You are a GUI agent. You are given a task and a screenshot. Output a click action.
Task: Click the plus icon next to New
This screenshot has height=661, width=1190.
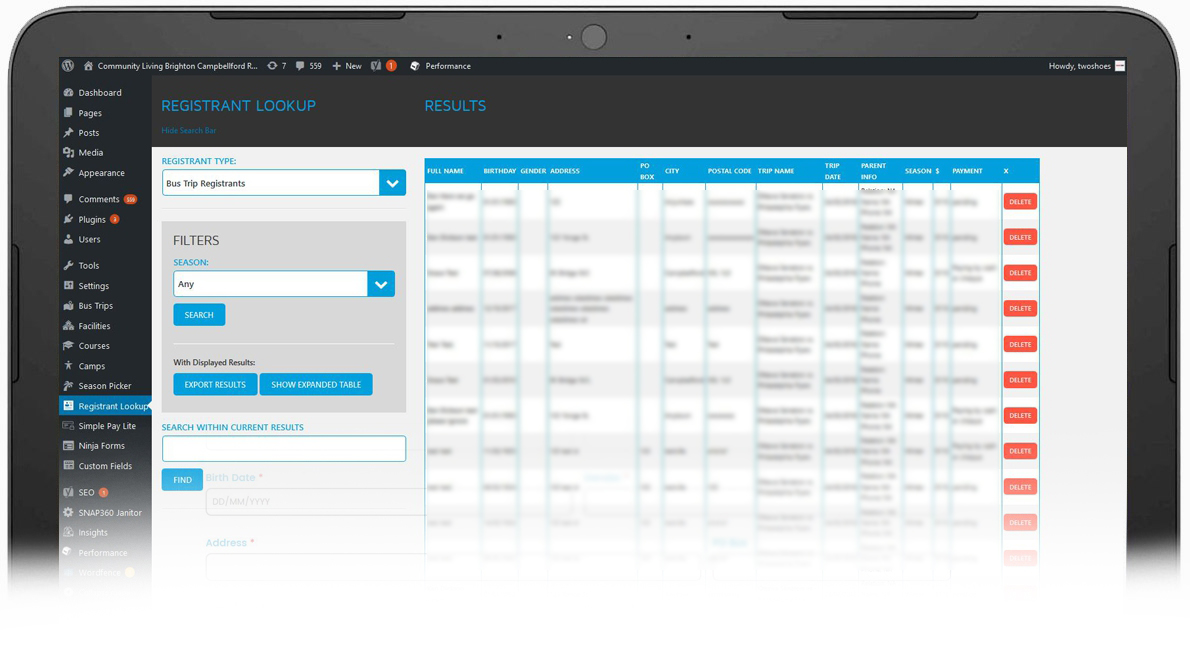336,66
